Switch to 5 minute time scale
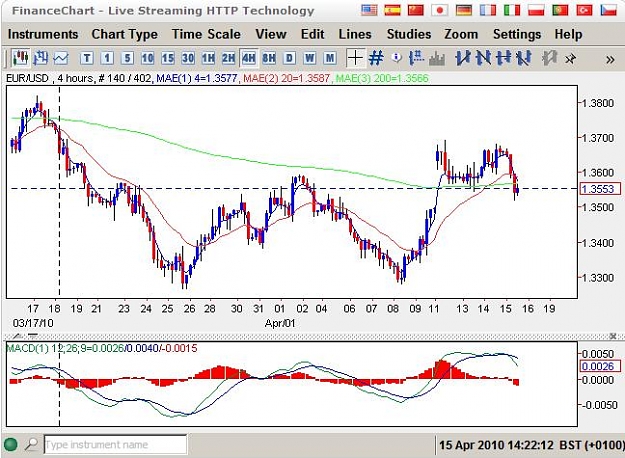 [x=127, y=59]
